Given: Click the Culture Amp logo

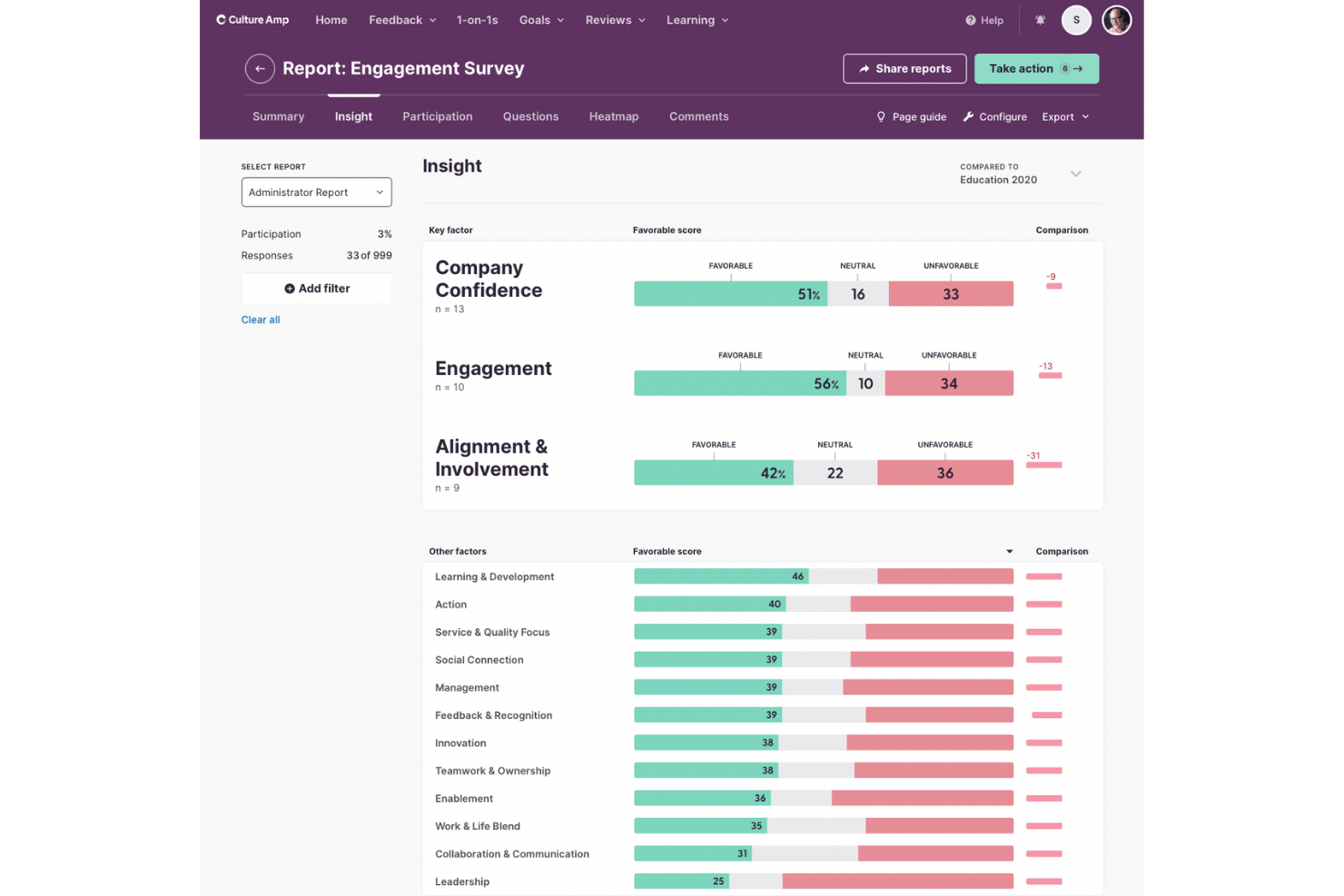Looking at the screenshot, I should click(x=252, y=20).
